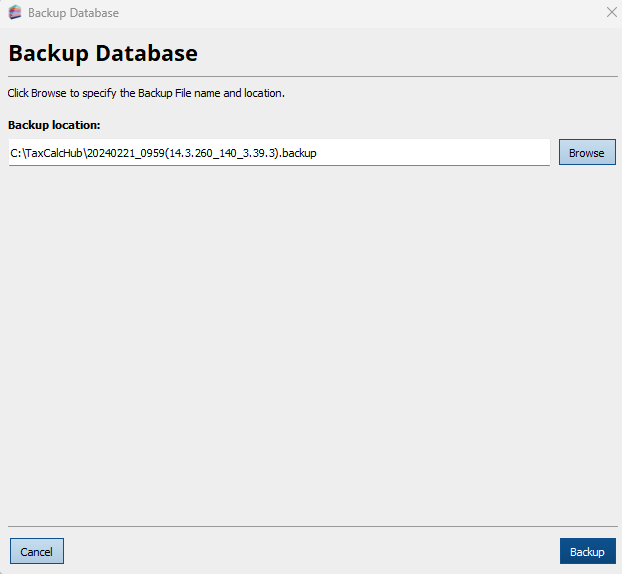Click the separator line above Cancel button
Viewport: 622px width, 574px height.
[310, 526]
